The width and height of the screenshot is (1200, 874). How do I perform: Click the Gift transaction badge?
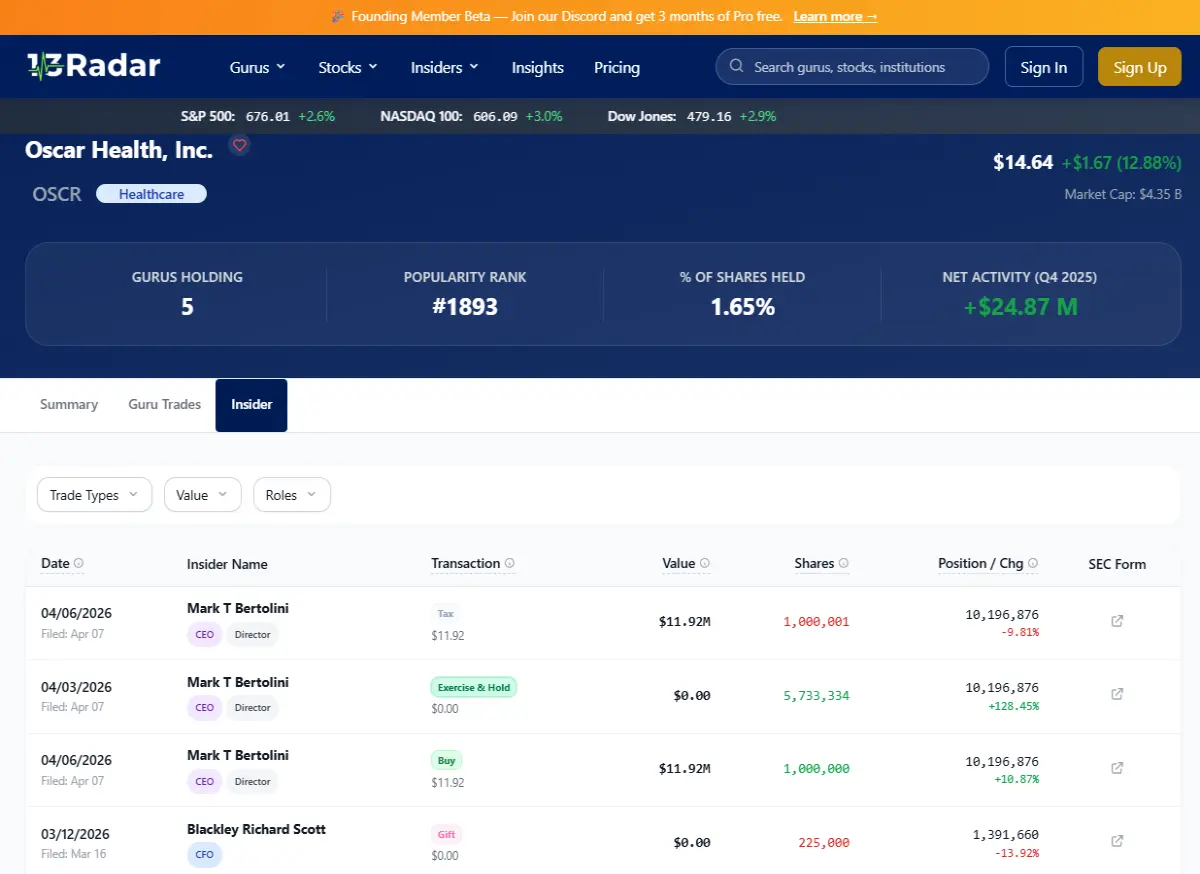(446, 834)
